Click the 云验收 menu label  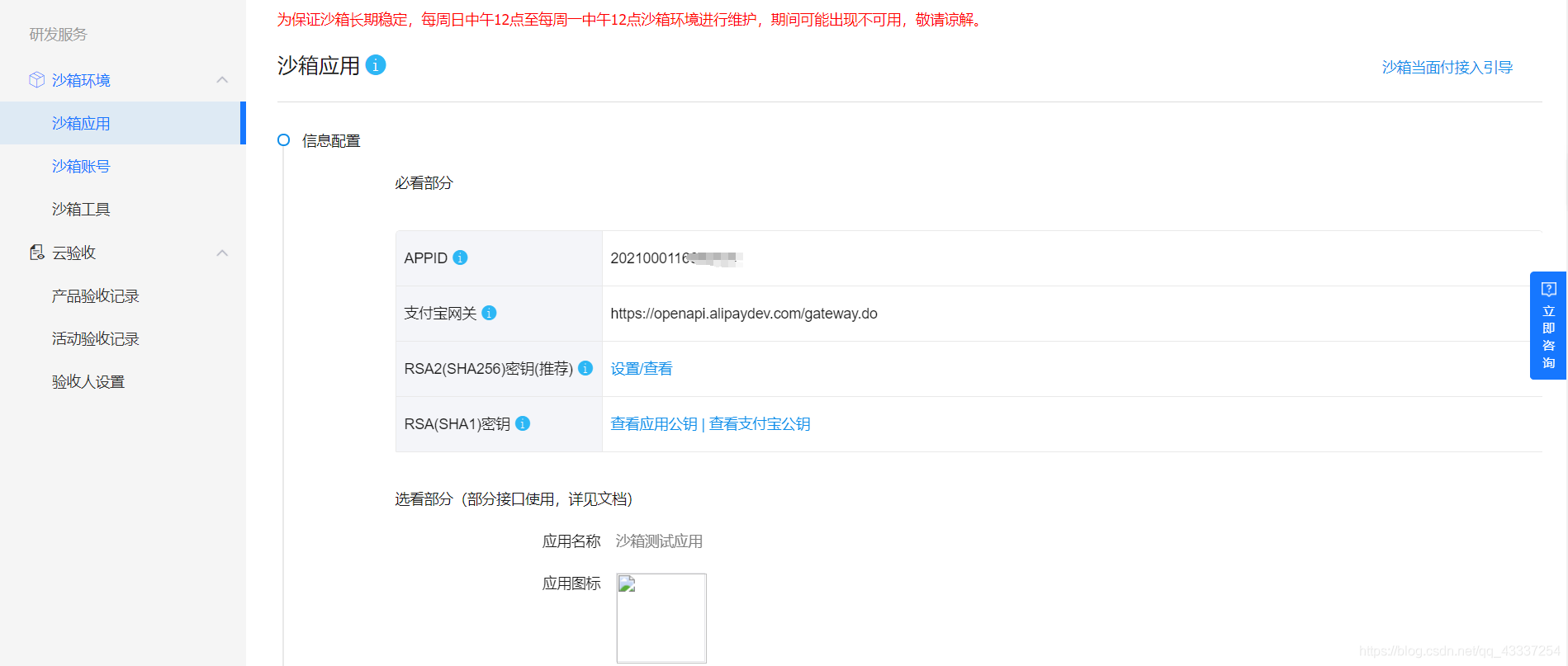73,253
